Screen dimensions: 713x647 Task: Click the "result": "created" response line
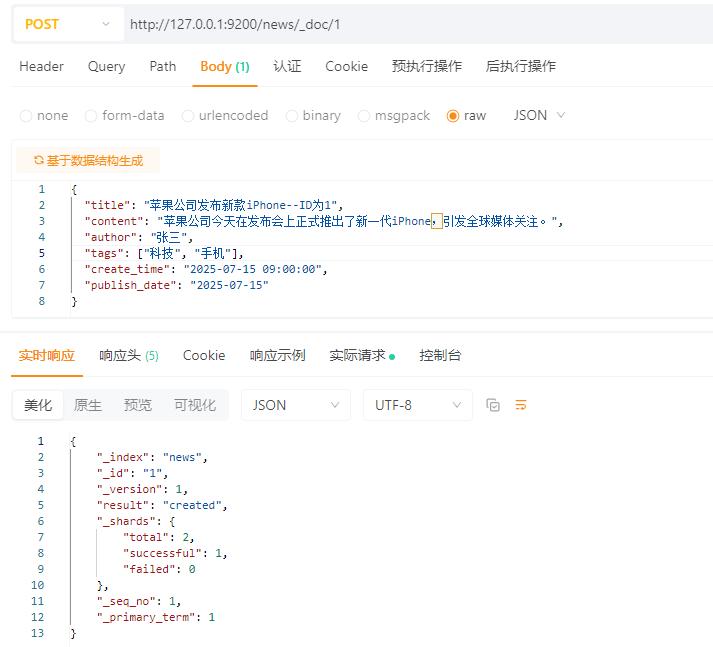click(x=162, y=505)
